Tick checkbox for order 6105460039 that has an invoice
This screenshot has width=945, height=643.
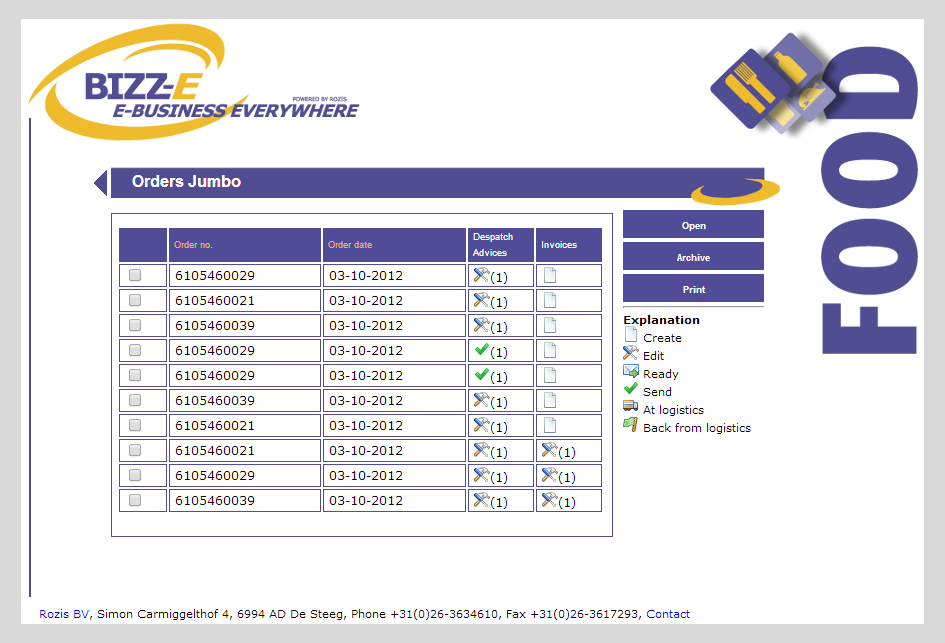coord(135,500)
